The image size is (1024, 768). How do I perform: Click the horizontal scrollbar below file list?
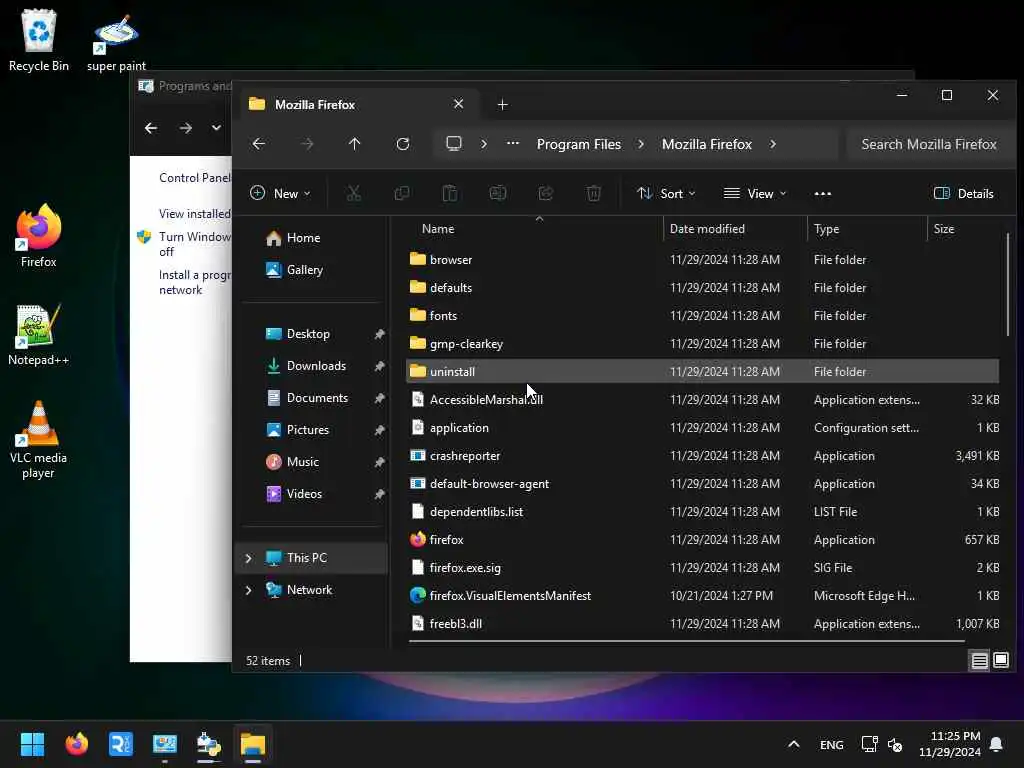coord(686,641)
